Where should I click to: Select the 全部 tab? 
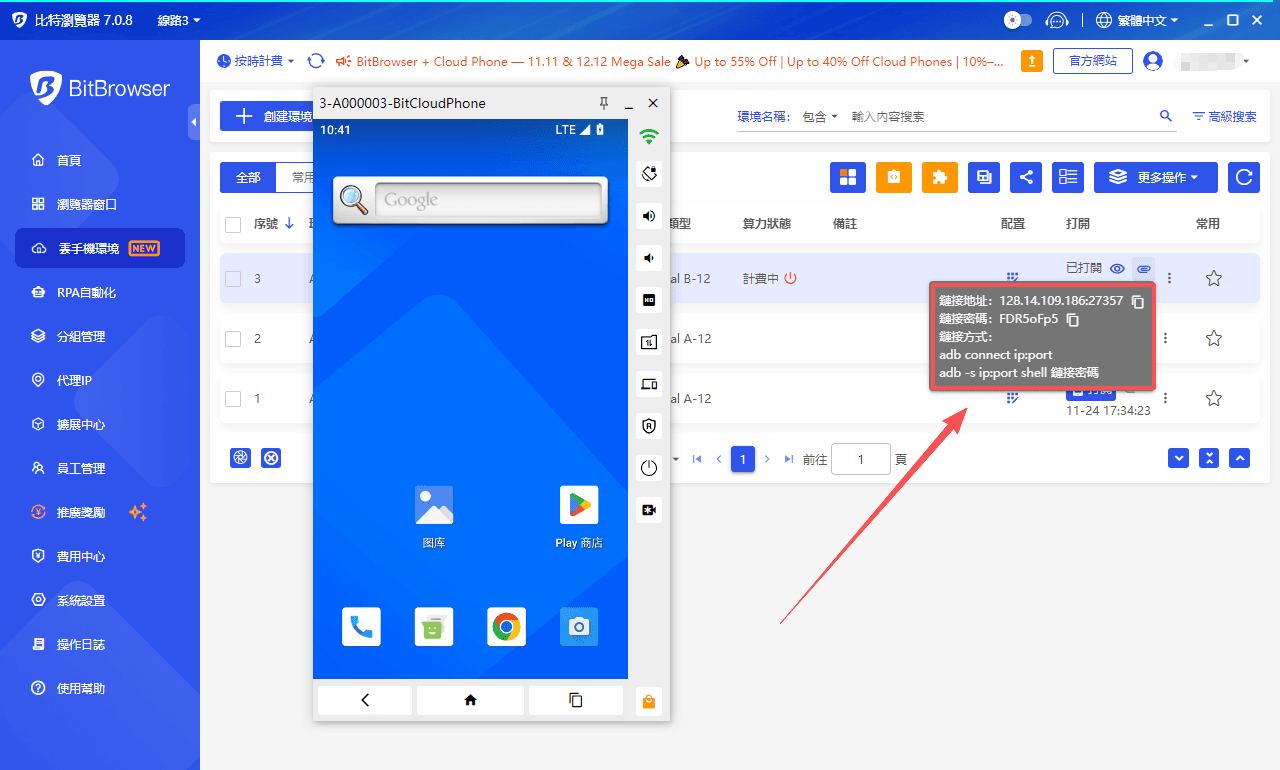tap(248, 177)
